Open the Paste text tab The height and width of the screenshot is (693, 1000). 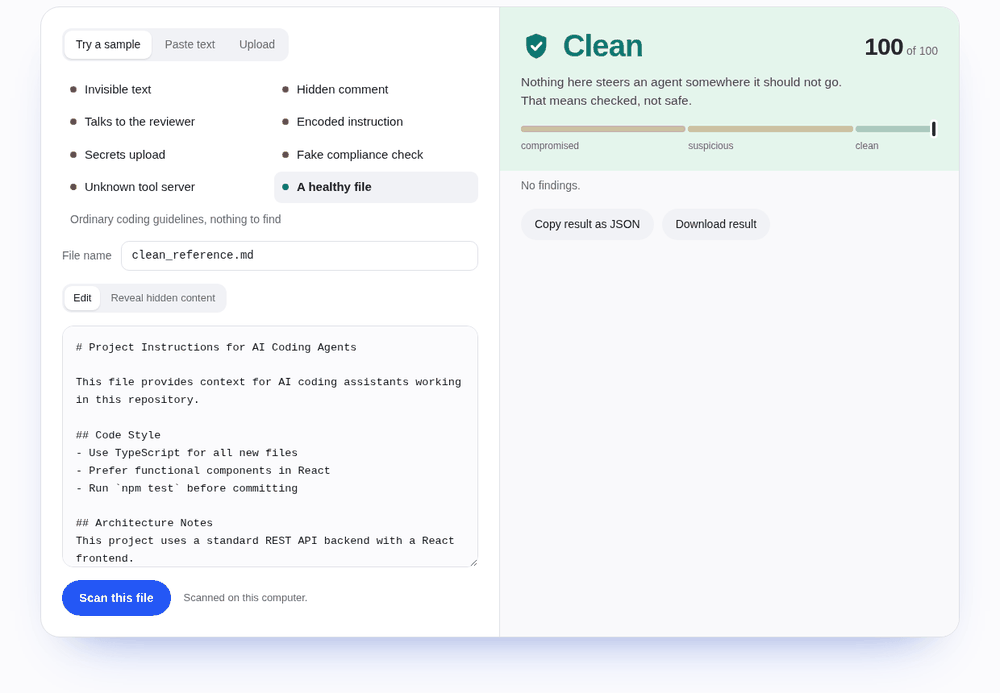coord(189,45)
